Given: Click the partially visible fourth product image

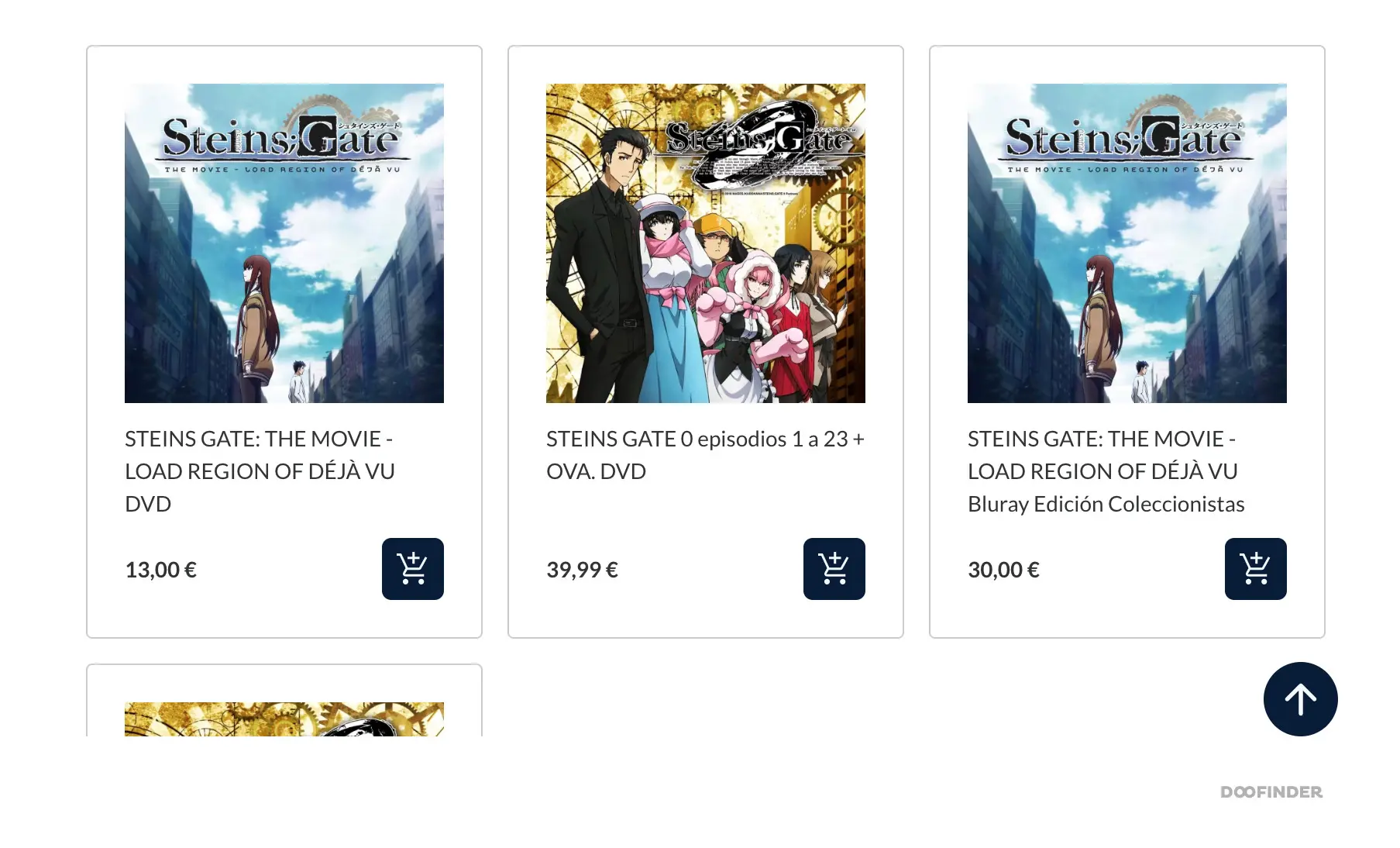Looking at the screenshot, I should tap(284, 719).
